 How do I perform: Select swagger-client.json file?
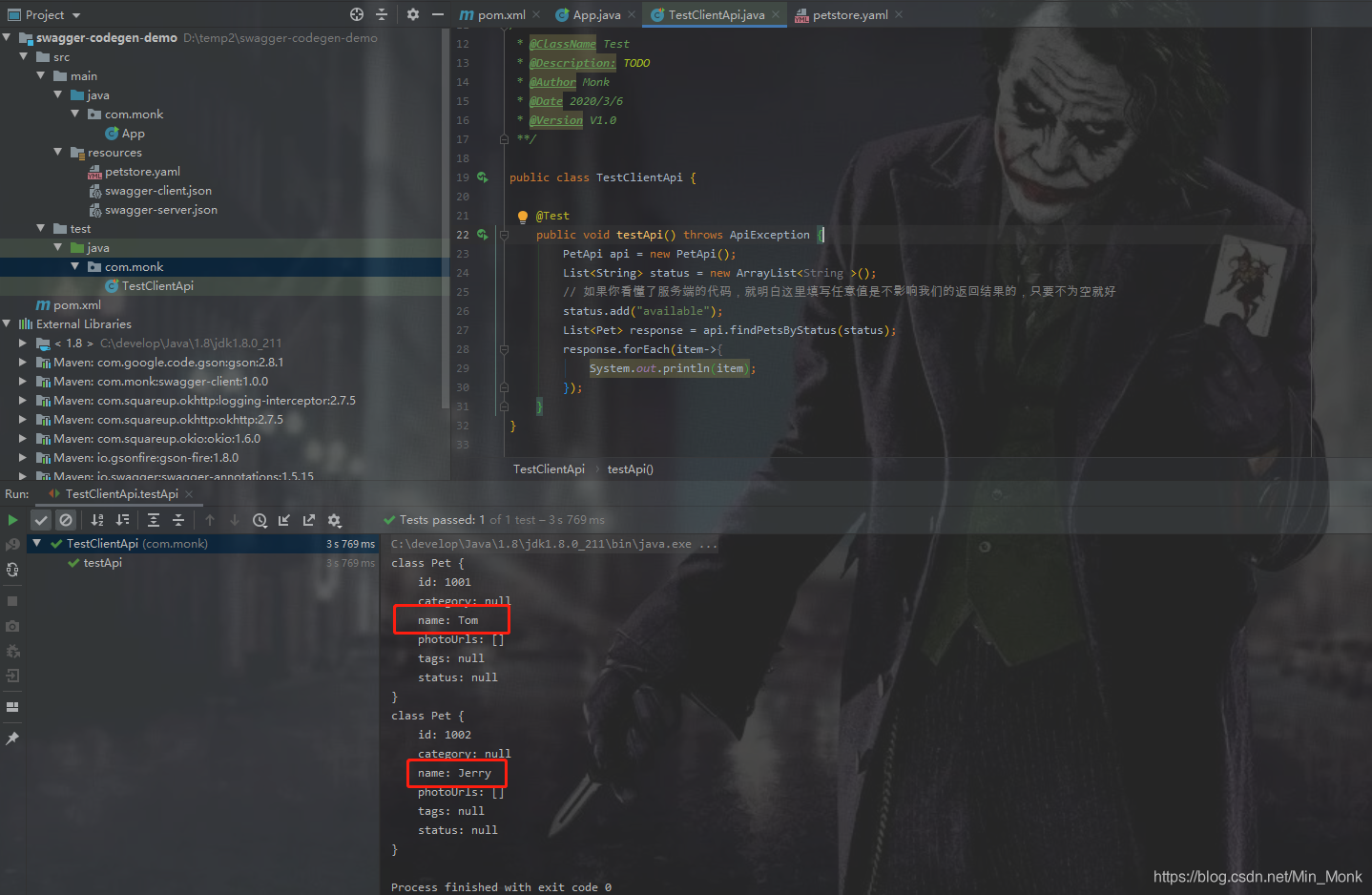tap(158, 191)
